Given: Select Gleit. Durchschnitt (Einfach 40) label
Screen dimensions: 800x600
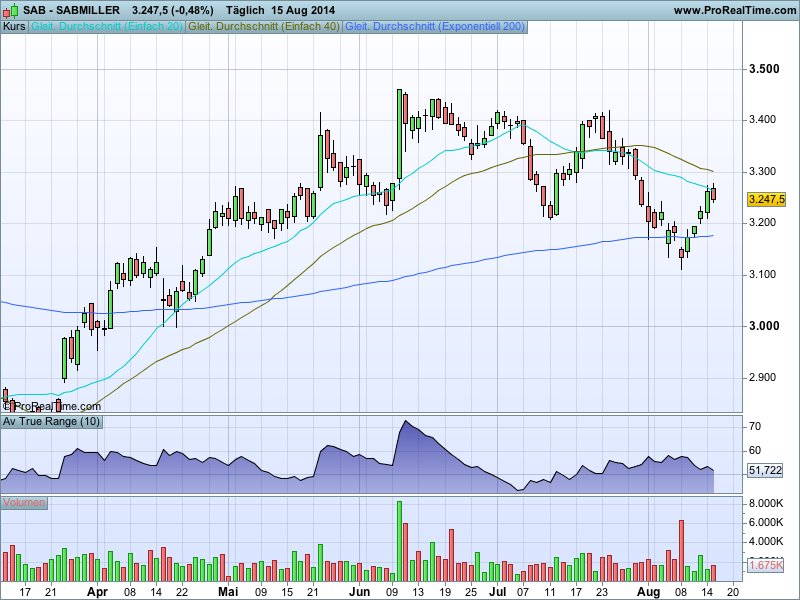Looking at the screenshot, I should [x=264, y=27].
